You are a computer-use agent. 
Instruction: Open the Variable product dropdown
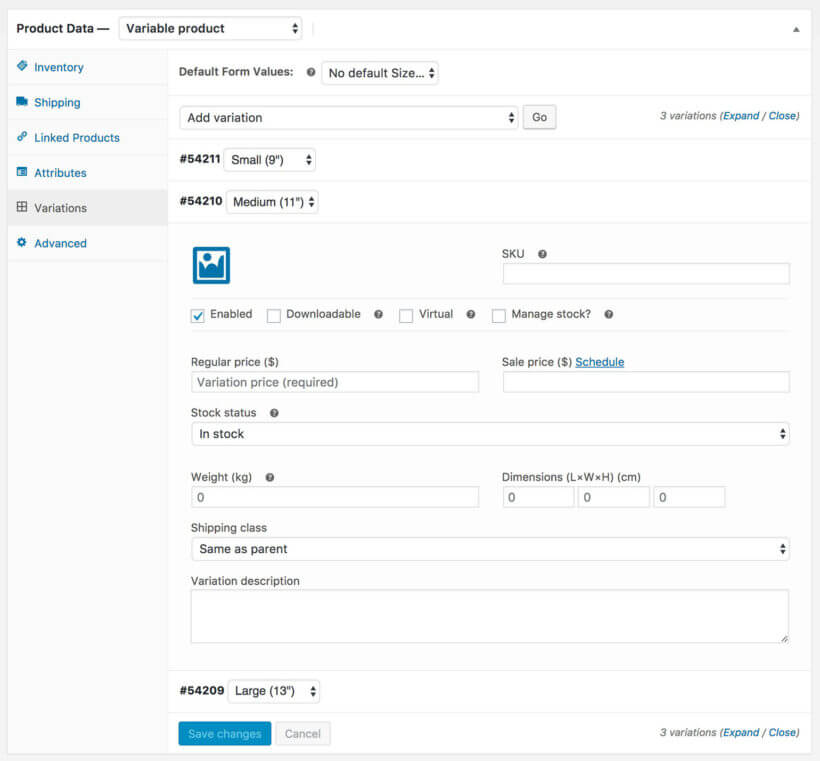tap(210, 28)
